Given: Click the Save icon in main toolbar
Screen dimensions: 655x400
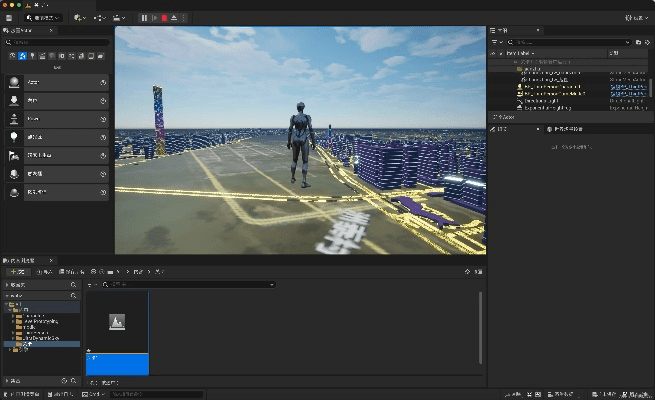Looking at the screenshot, I should click(x=9, y=17).
